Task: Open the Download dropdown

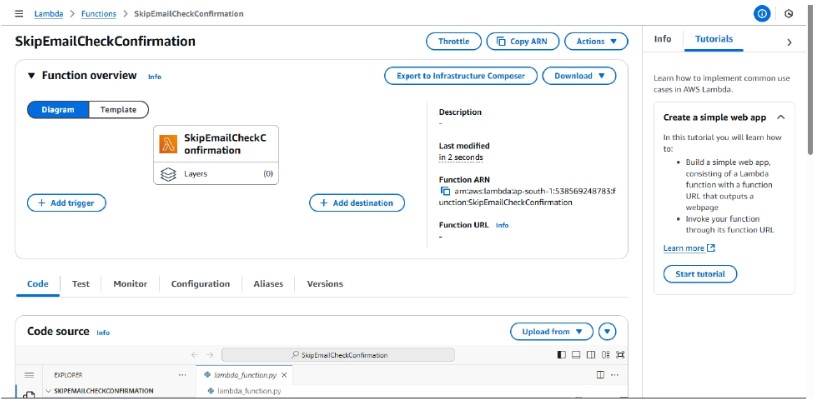Action: pos(579,76)
